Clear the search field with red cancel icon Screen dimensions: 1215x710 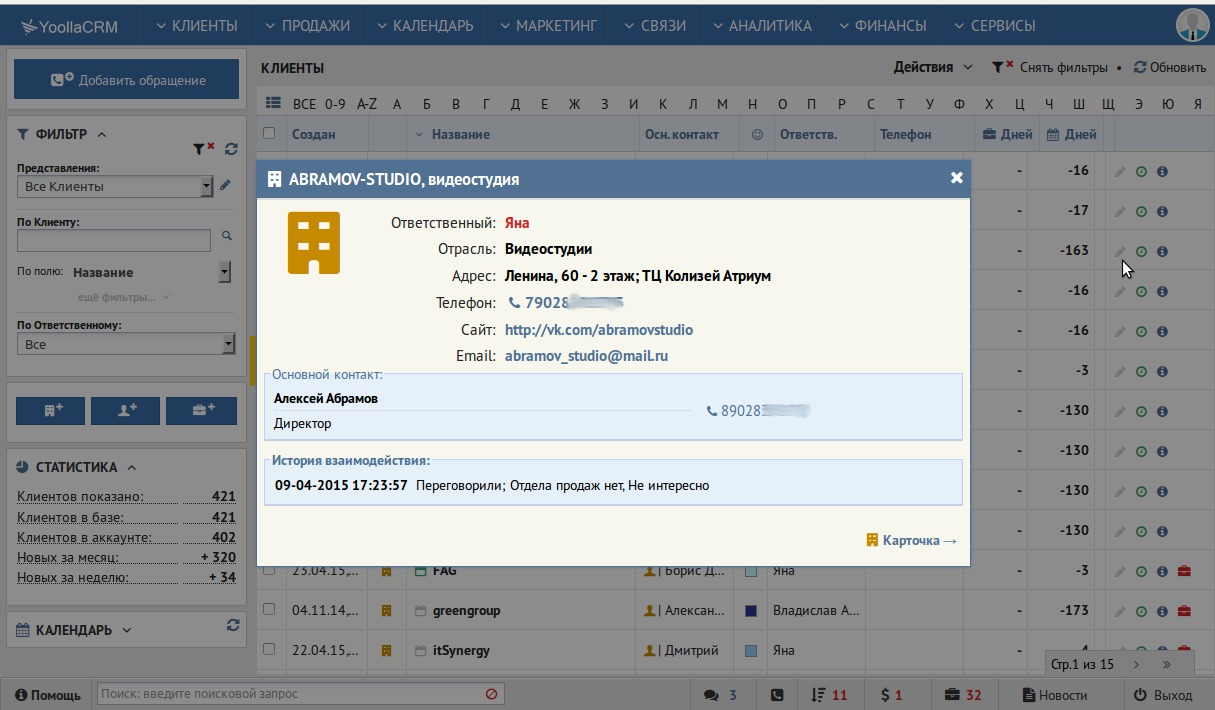492,693
